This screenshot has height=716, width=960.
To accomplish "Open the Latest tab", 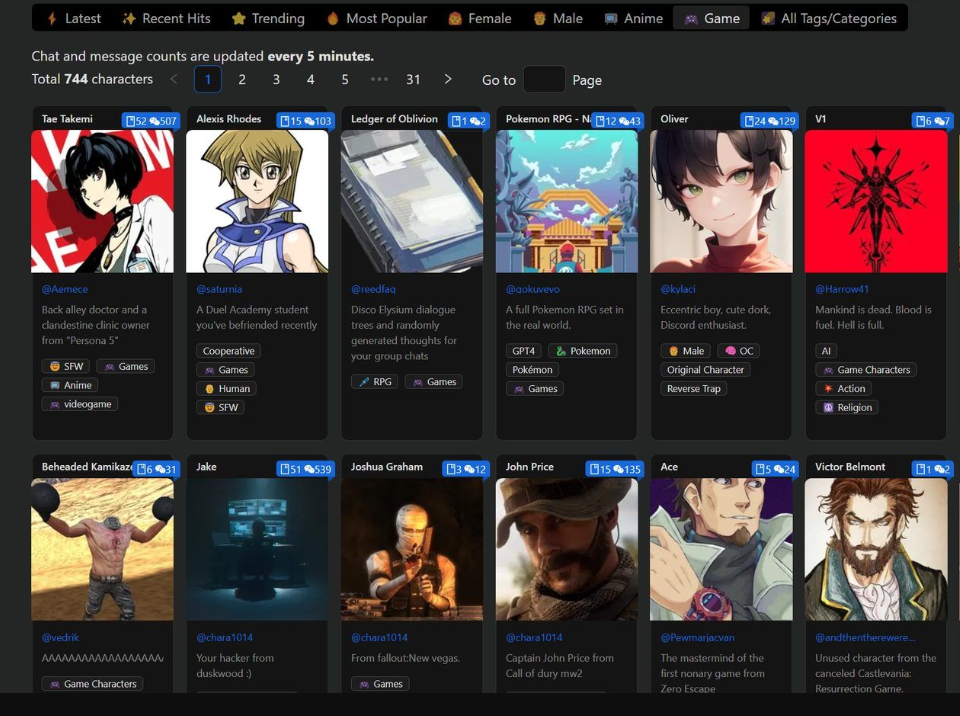I will click(74, 18).
